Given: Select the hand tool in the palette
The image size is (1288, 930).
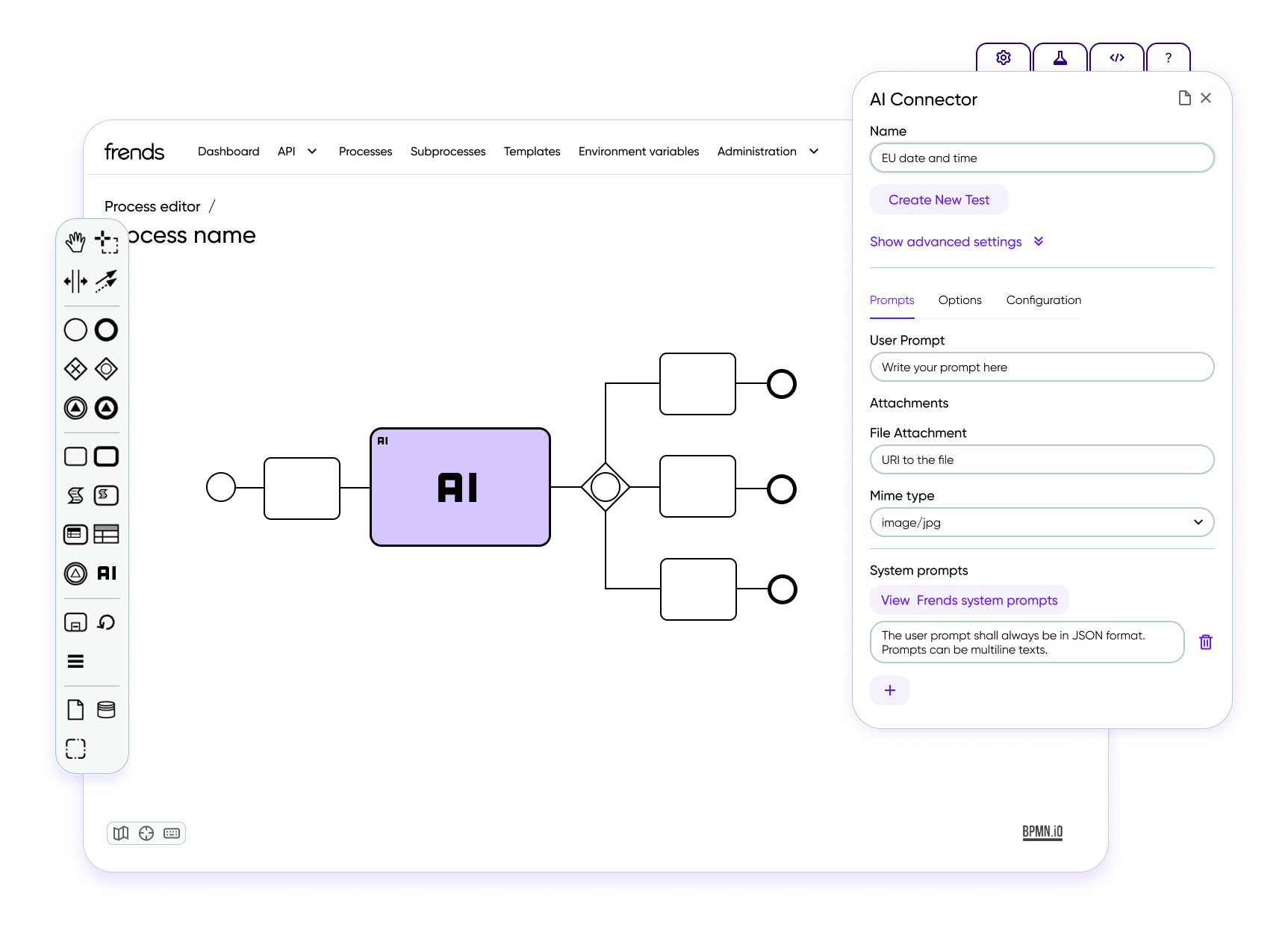Looking at the screenshot, I should click(x=75, y=242).
